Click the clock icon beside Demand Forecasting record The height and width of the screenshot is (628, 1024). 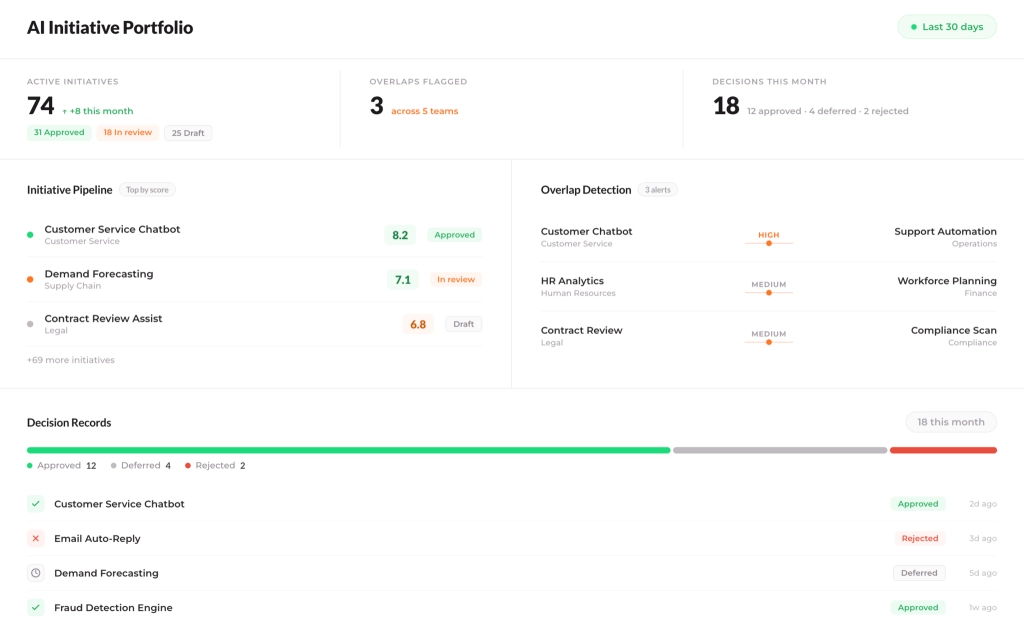(x=36, y=573)
